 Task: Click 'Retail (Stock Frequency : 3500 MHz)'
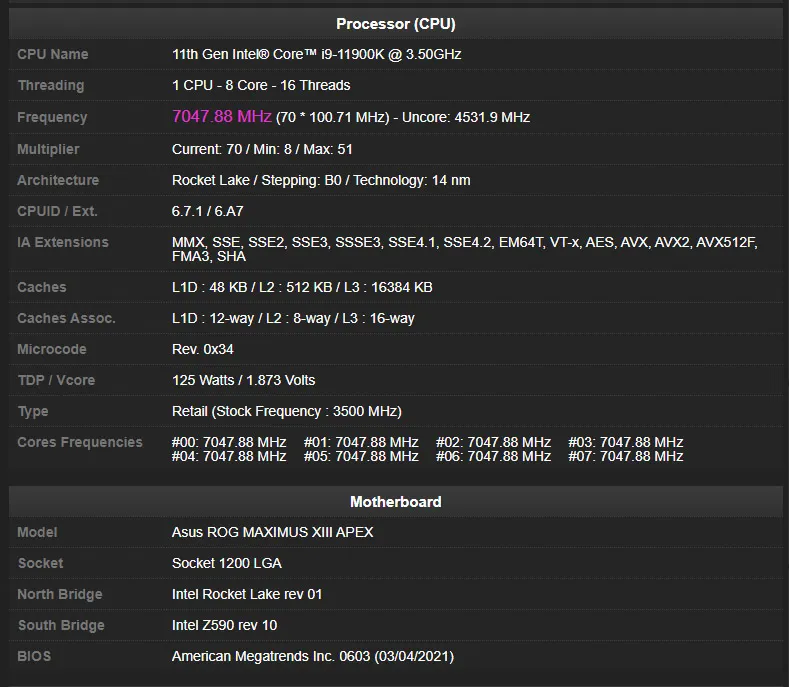click(287, 412)
